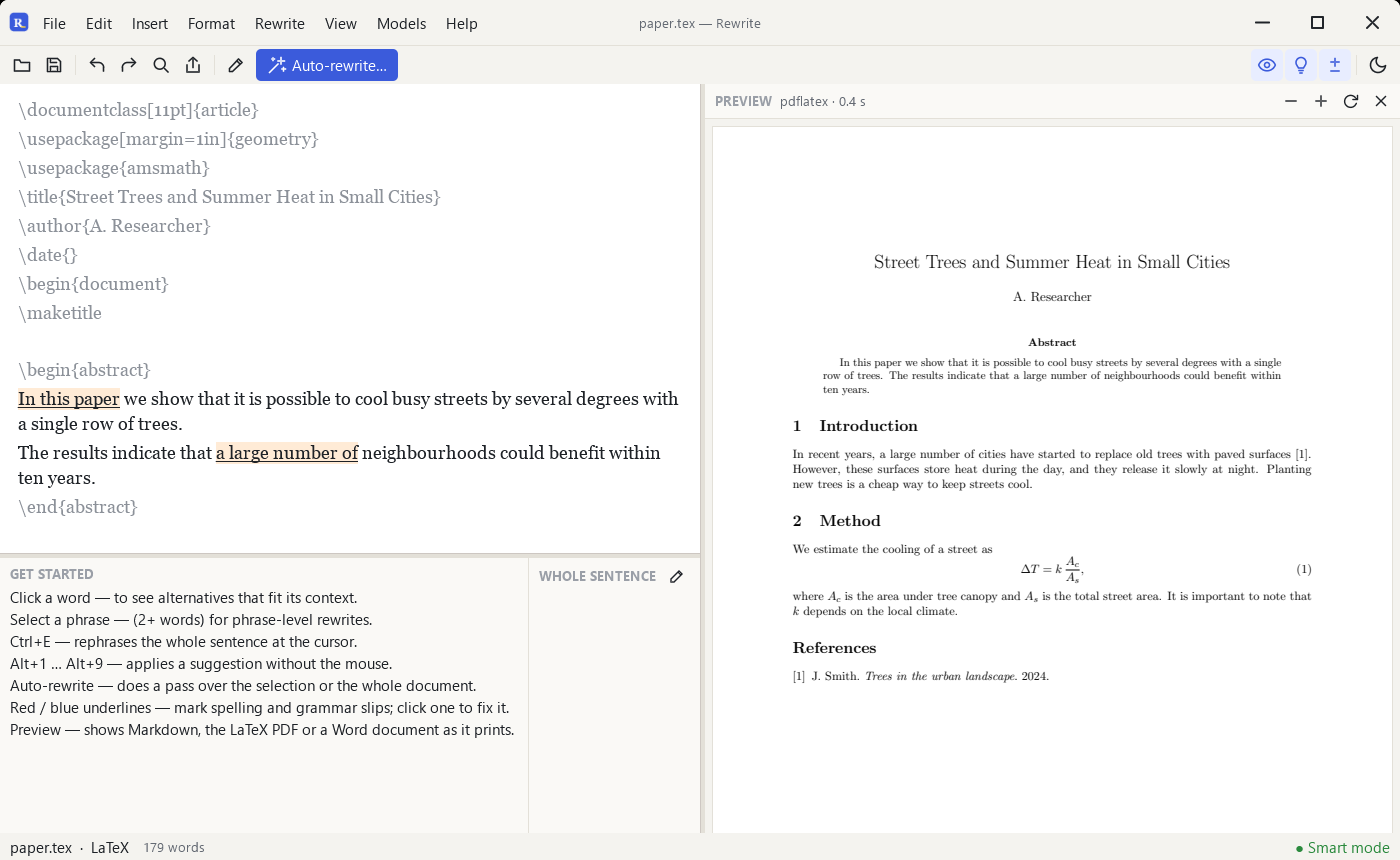Switch to dark mode with the moon icon

coord(1378,65)
